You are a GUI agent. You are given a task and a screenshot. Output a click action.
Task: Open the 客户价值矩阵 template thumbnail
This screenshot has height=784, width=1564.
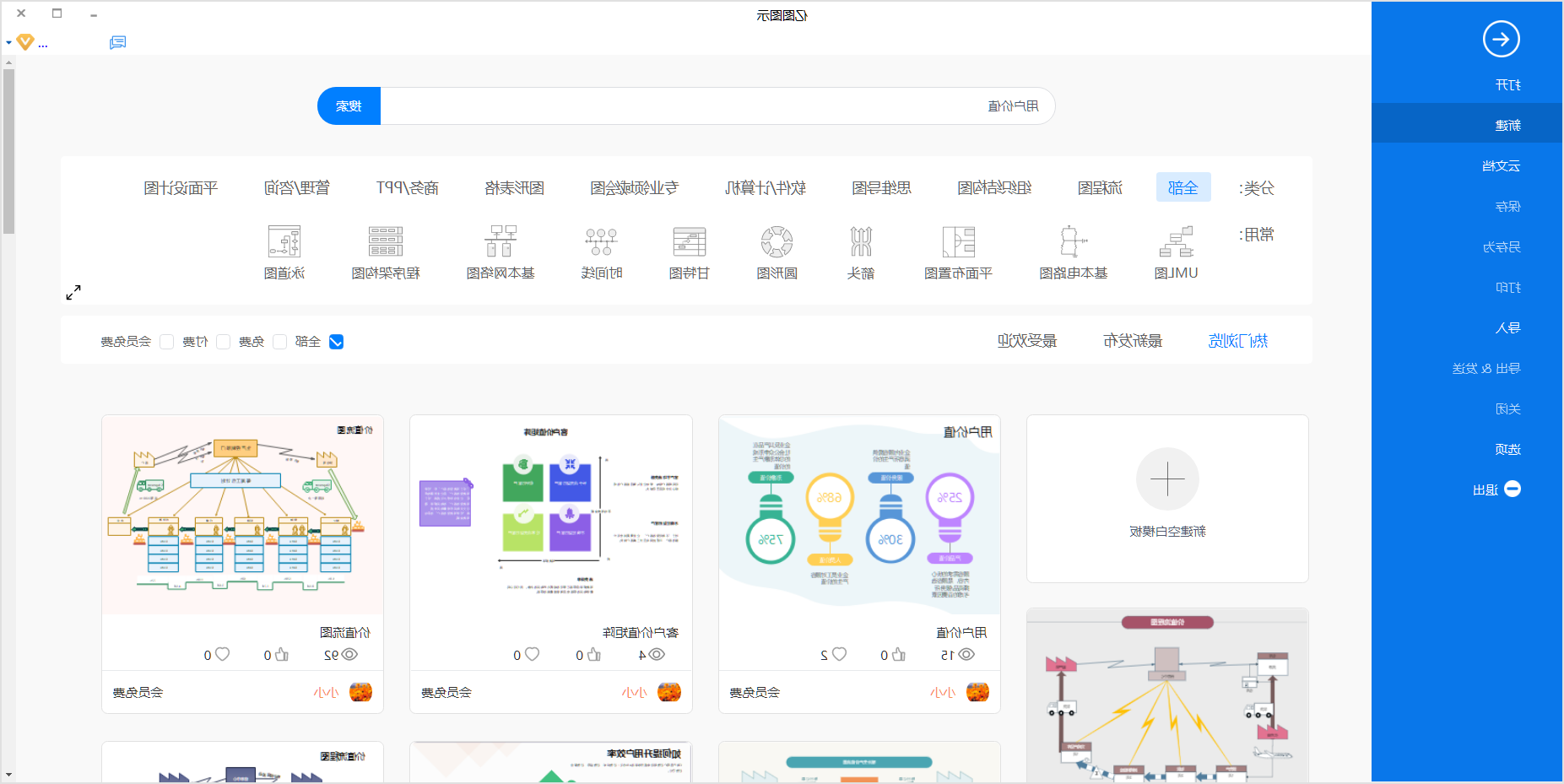point(551,514)
